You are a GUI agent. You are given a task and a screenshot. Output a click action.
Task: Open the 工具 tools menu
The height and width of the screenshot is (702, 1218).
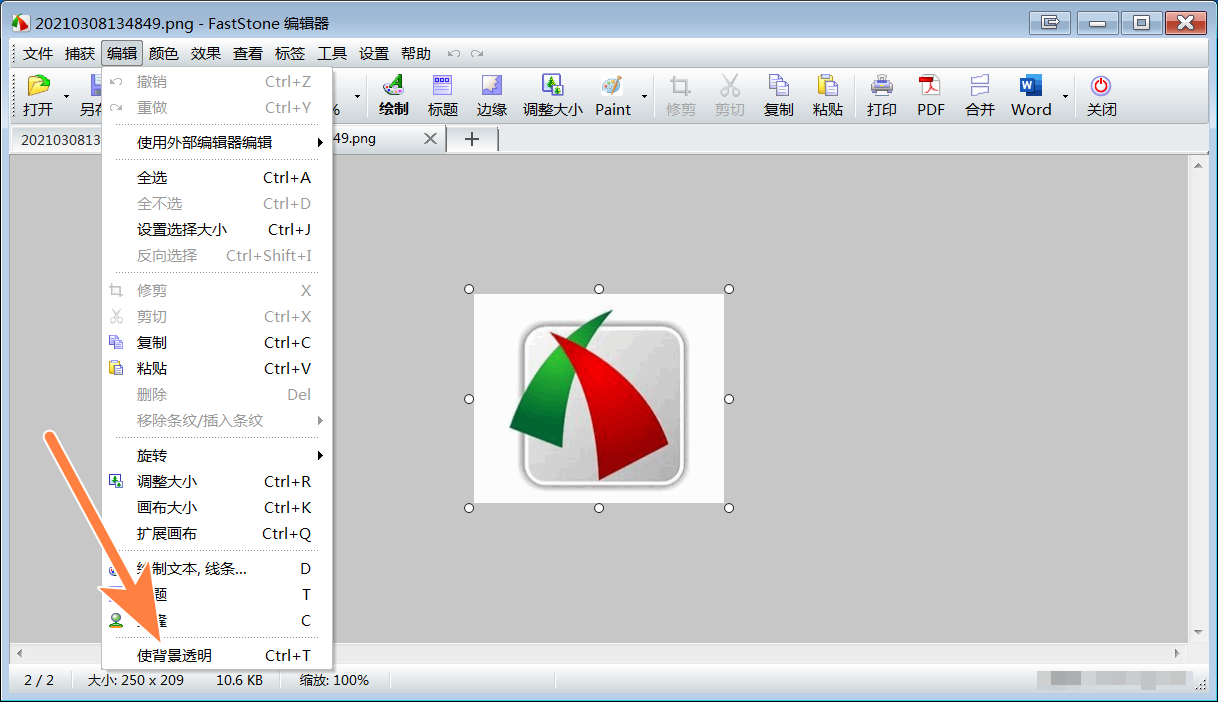tap(332, 54)
